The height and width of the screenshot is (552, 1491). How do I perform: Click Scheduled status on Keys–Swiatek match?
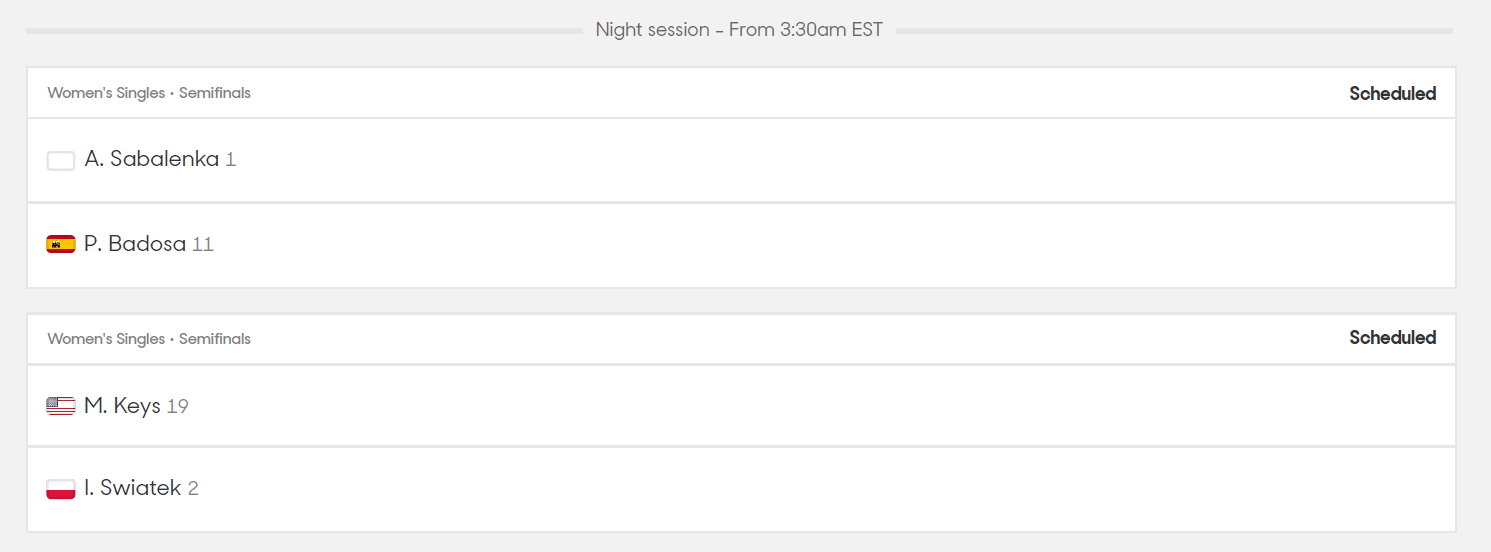pyautogui.click(x=1392, y=337)
